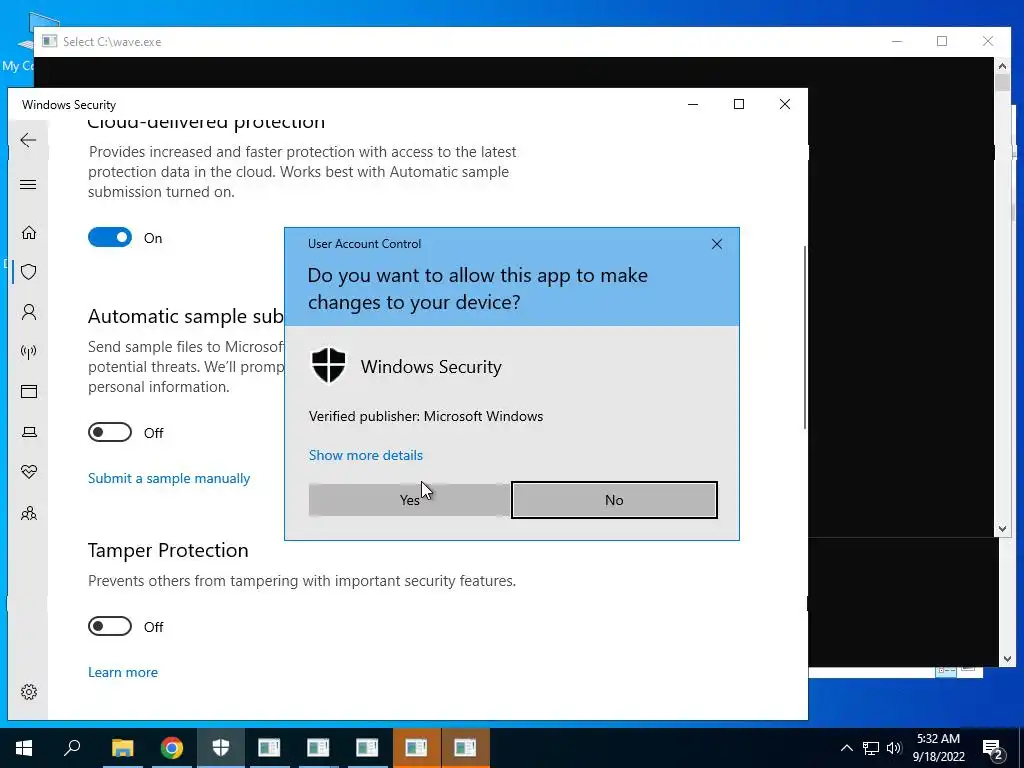The image size is (1024, 768).
Task: Click Yes in the UAC prompt
Action: (x=409, y=500)
